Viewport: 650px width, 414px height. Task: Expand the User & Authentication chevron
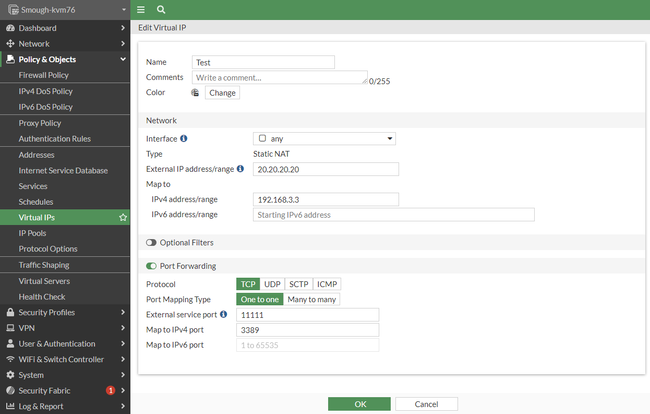[123, 344]
